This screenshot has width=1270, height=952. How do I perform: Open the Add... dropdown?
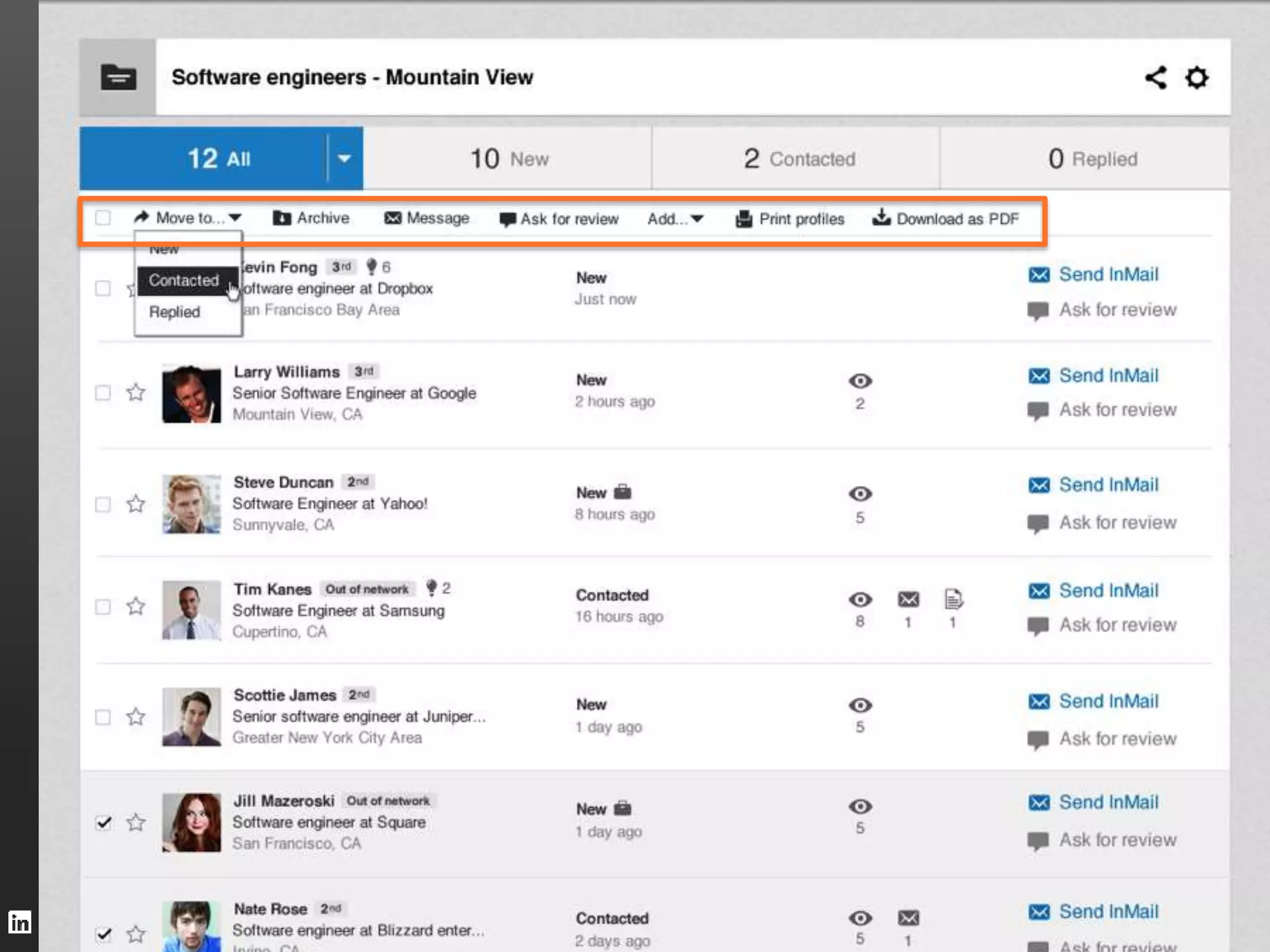pyautogui.click(x=675, y=219)
